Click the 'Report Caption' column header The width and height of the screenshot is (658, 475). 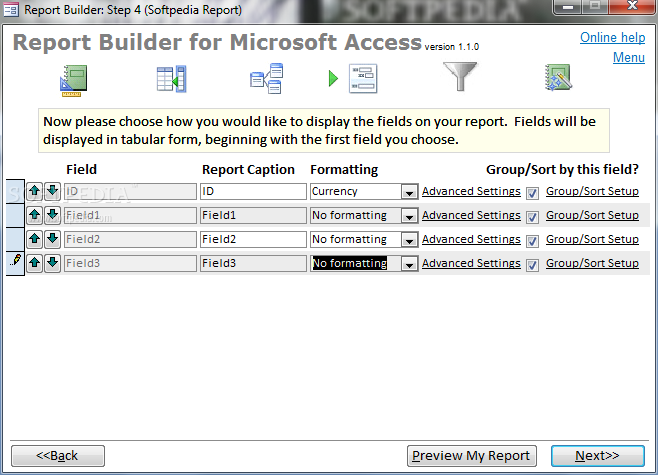click(x=248, y=170)
